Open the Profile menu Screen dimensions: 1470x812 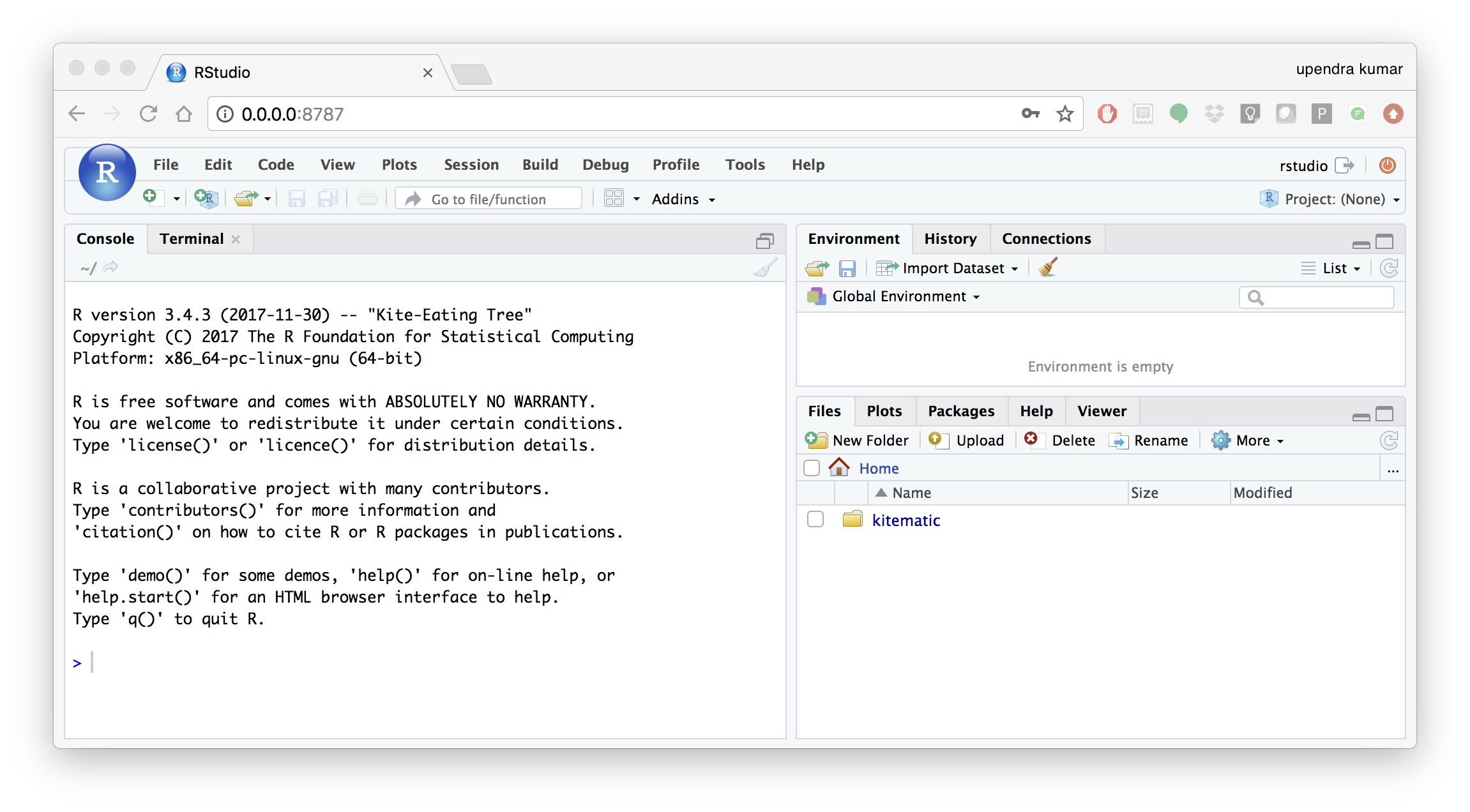[676, 165]
